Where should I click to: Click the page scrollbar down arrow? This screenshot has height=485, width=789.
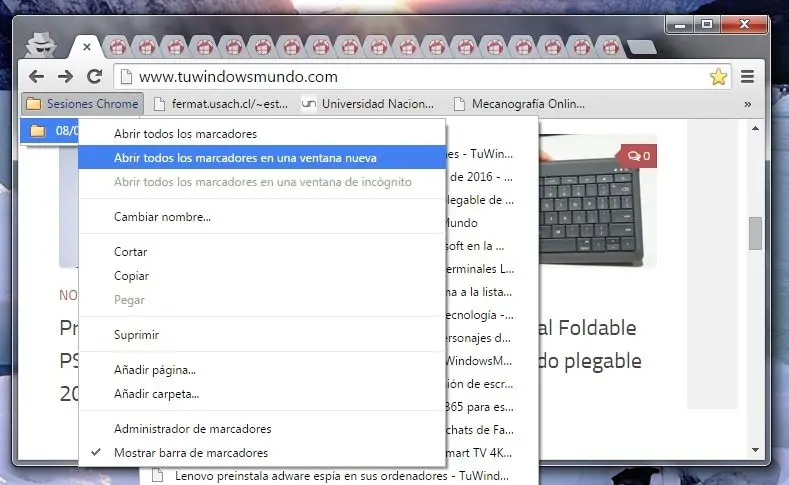[755, 450]
